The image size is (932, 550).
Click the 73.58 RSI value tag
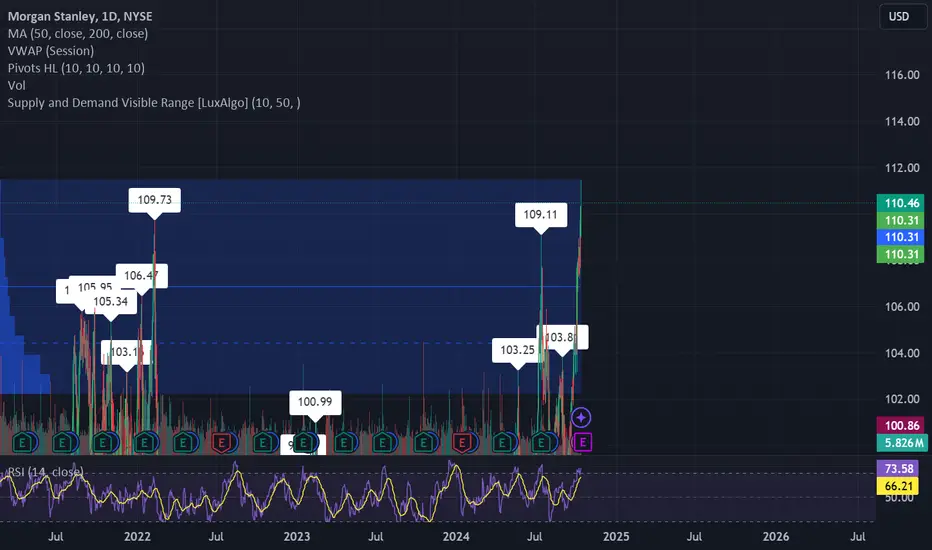point(900,469)
